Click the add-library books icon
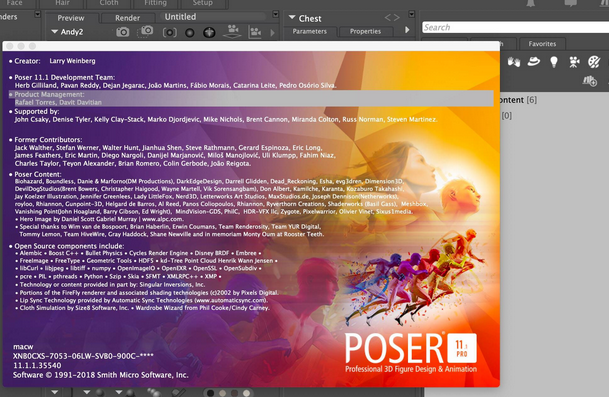Screen dimensions: 609x397 [x=590, y=81]
